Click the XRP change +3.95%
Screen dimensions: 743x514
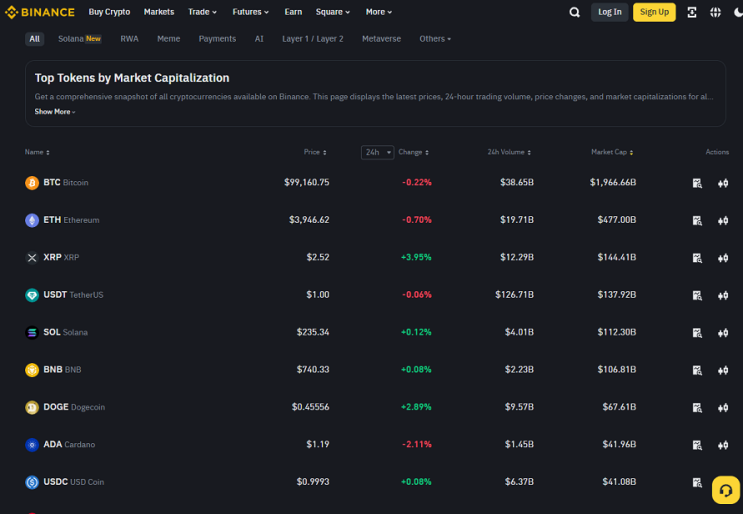tap(416, 257)
